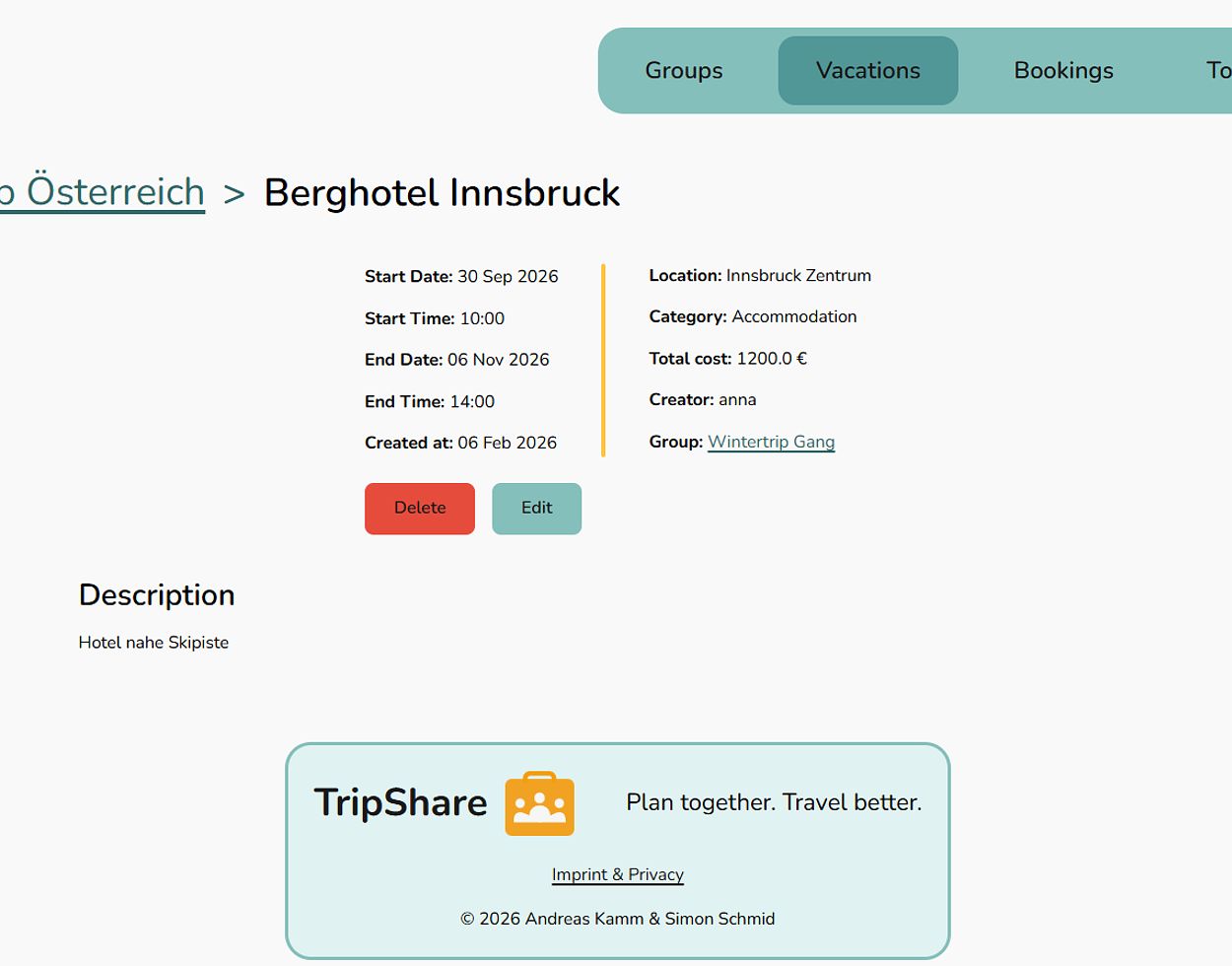
Task: Open the Wintertrip Gang group link
Action: coord(771,442)
